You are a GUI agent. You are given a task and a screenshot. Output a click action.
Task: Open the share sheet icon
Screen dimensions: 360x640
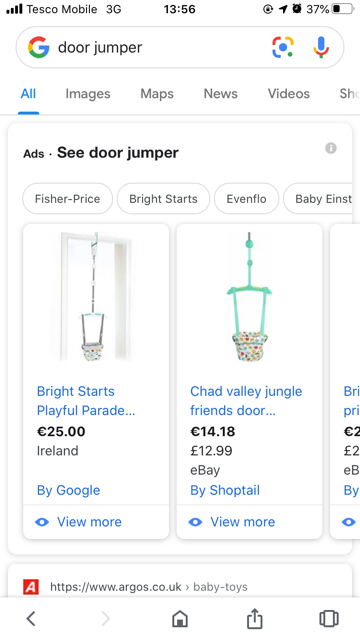[254, 618]
